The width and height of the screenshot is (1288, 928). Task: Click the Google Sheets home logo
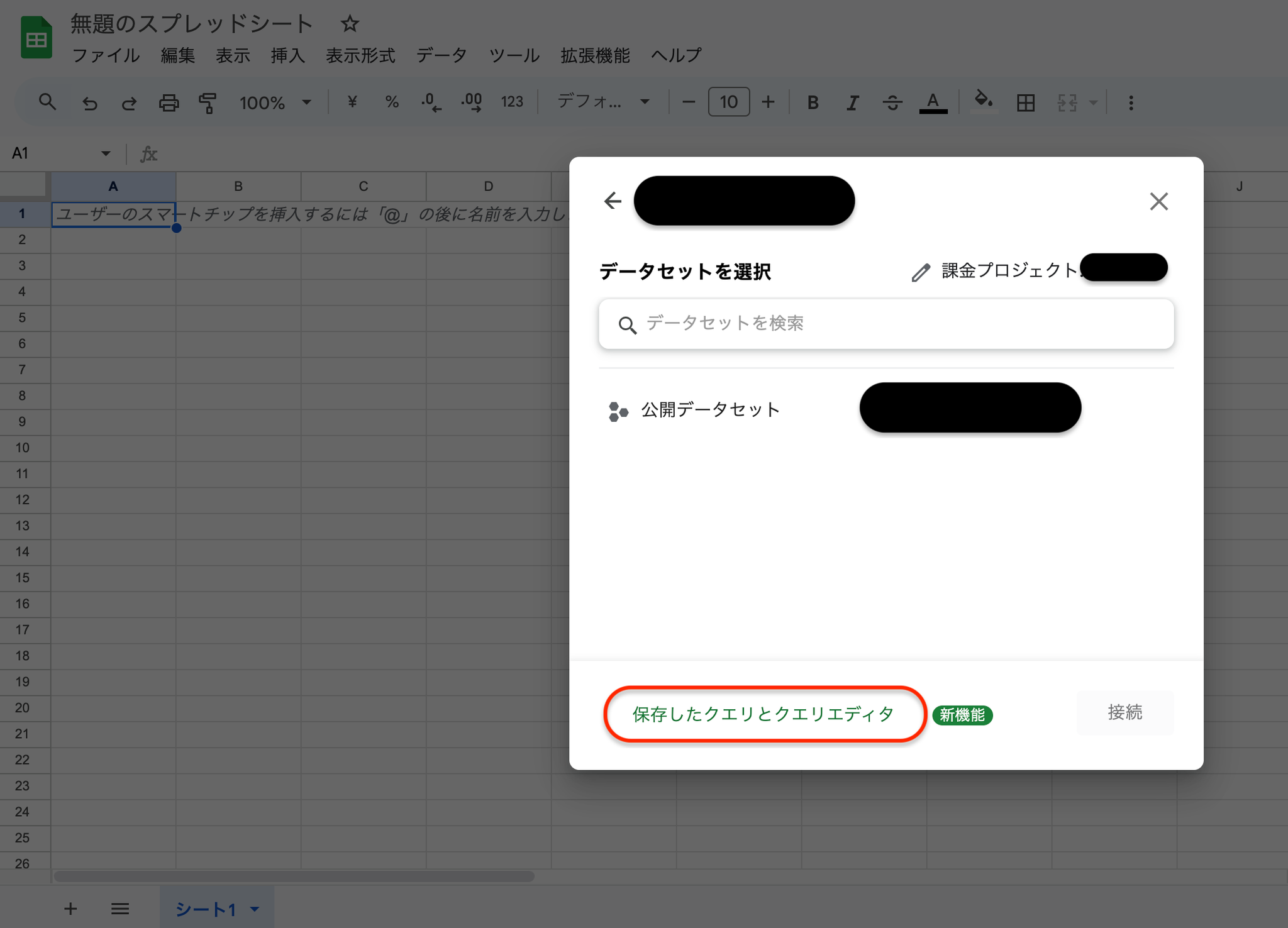click(36, 39)
